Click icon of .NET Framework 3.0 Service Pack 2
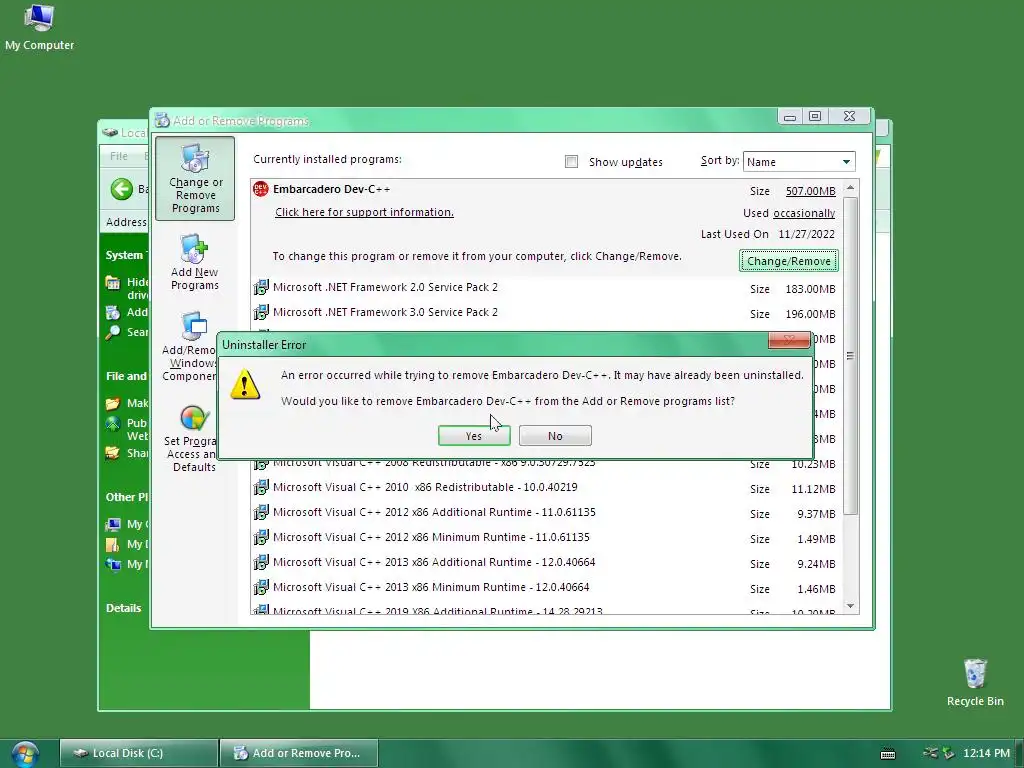The width and height of the screenshot is (1024, 768). pos(261,312)
